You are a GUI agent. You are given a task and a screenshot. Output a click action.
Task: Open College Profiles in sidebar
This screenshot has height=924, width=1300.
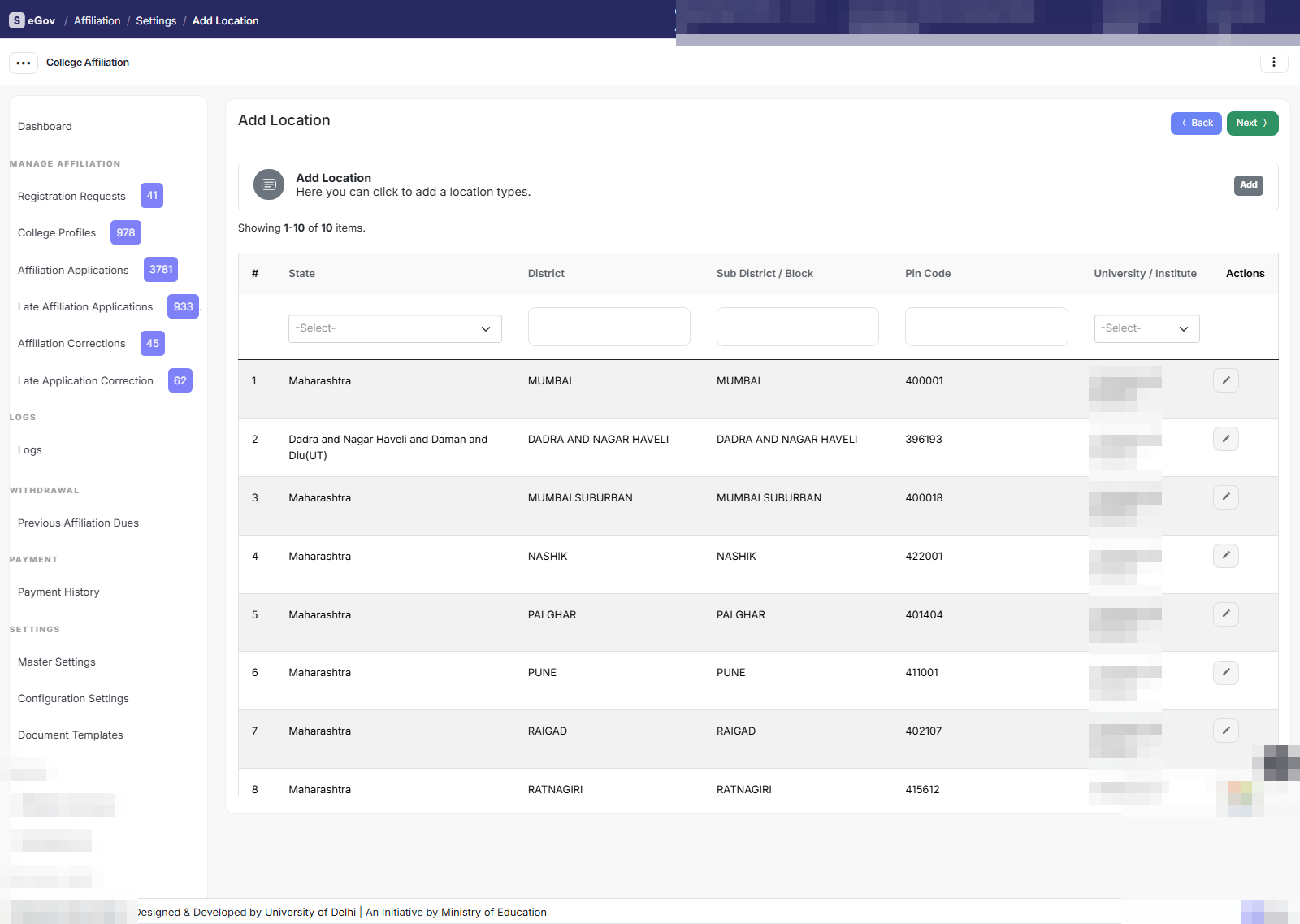point(57,232)
